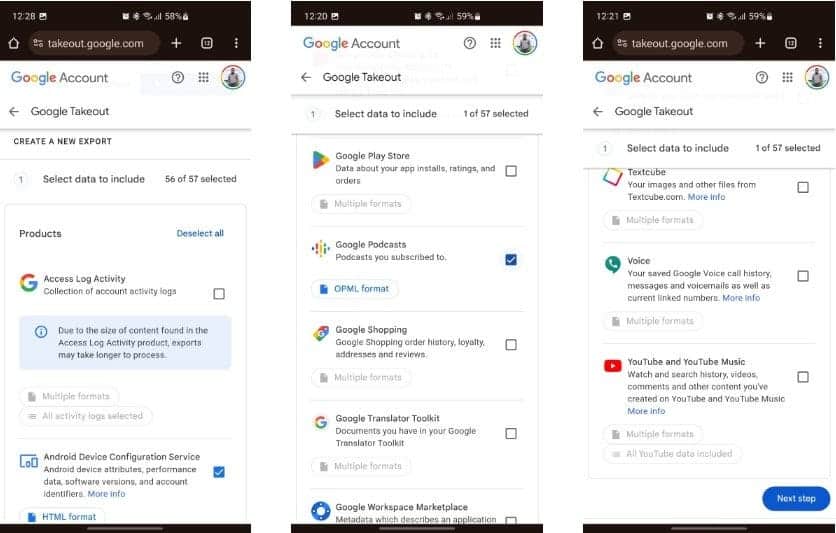
Task: Check the YouTube and YouTube Music checkbox
Action: 803,377
